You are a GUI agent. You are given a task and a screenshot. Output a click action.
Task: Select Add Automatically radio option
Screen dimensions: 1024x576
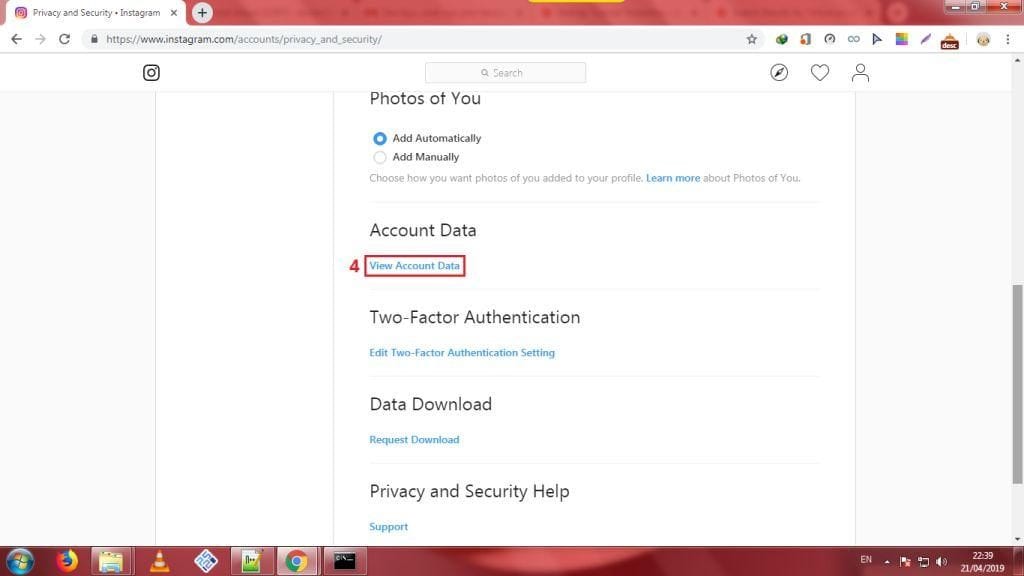click(x=380, y=139)
